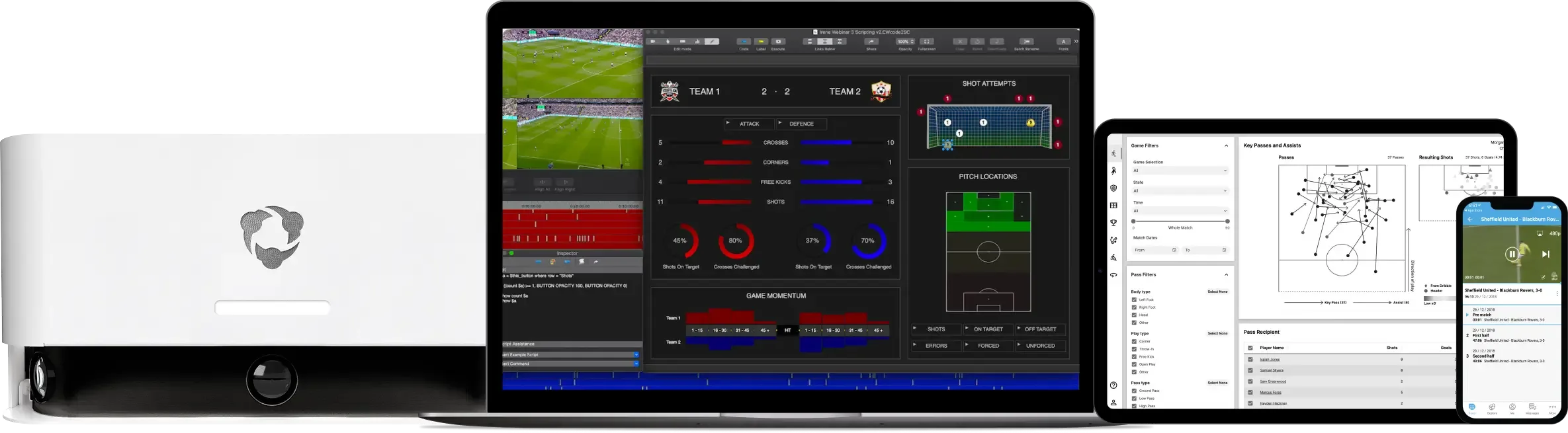1568x433 pixels.
Task: Pause the video on phone
Action: coord(1512,254)
